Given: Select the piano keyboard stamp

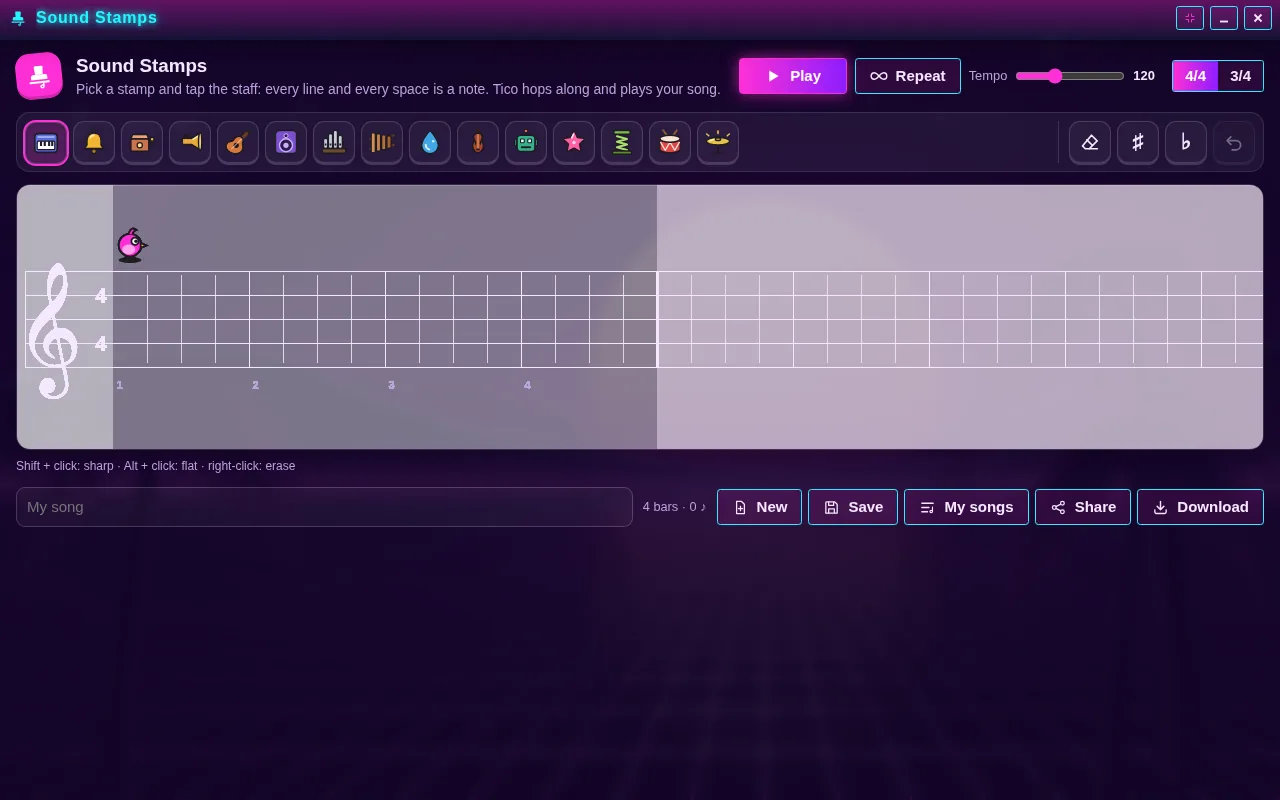Looking at the screenshot, I should (46, 142).
